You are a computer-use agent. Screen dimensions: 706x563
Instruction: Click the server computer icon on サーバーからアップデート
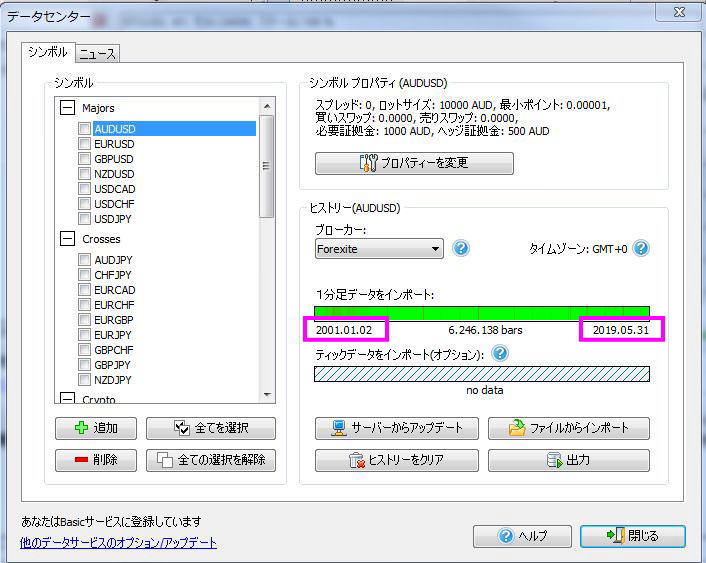pyautogui.click(x=339, y=428)
